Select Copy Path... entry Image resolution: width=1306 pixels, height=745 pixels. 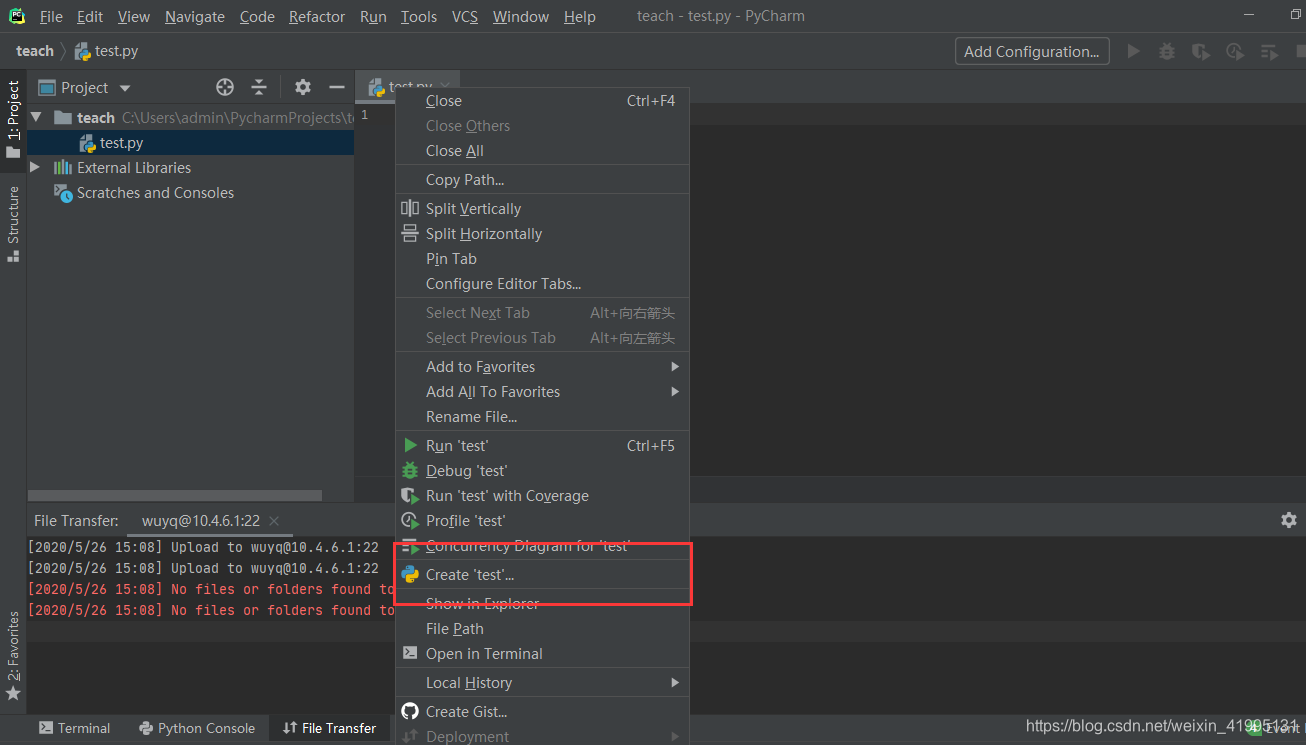point(543,180)
